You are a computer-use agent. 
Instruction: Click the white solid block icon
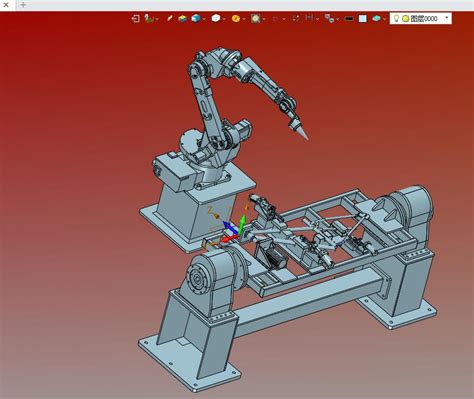click(x=216, y=18)
